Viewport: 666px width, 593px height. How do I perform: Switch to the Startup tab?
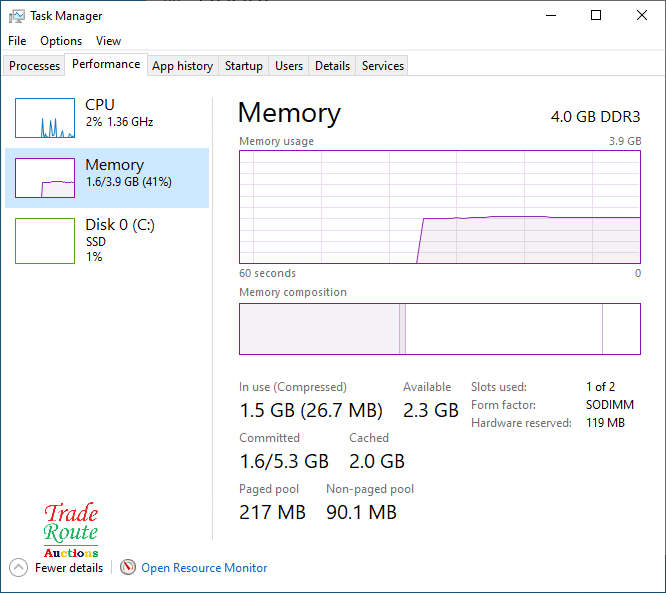[243, 66]
